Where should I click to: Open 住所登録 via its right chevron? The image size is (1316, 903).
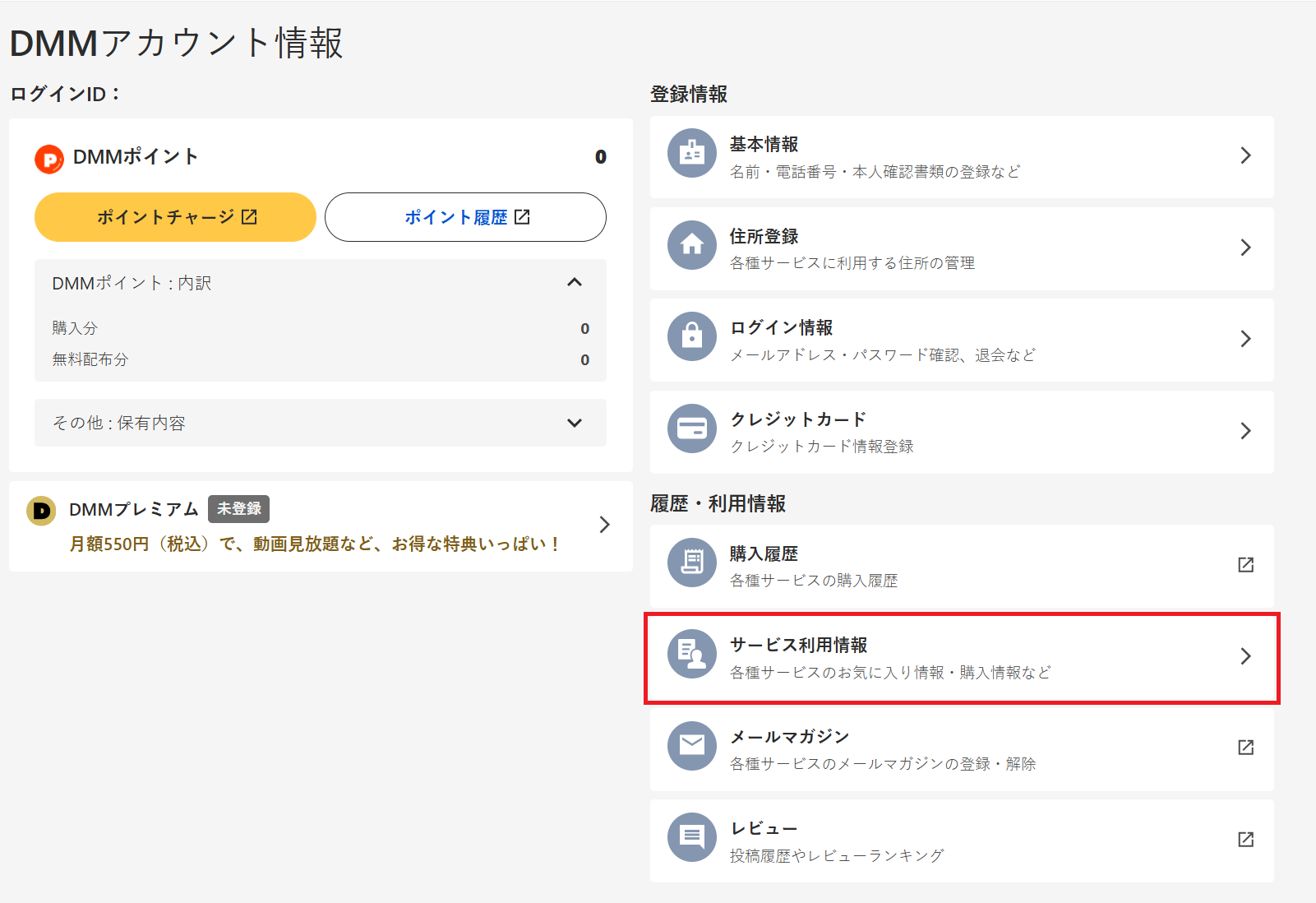click(1246, 248)
